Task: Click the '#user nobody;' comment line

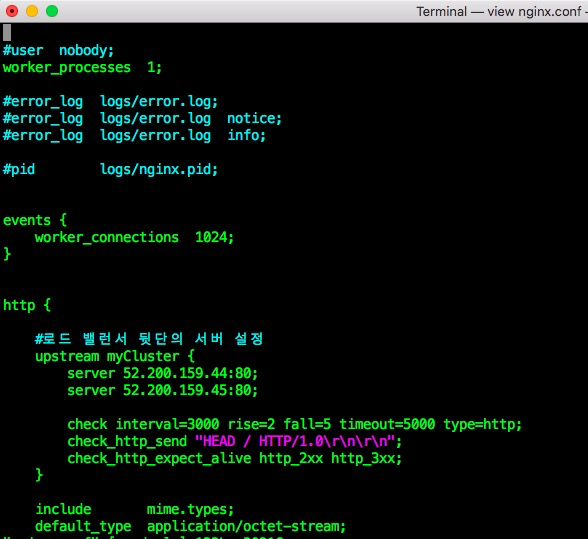Action: (58, 50)
